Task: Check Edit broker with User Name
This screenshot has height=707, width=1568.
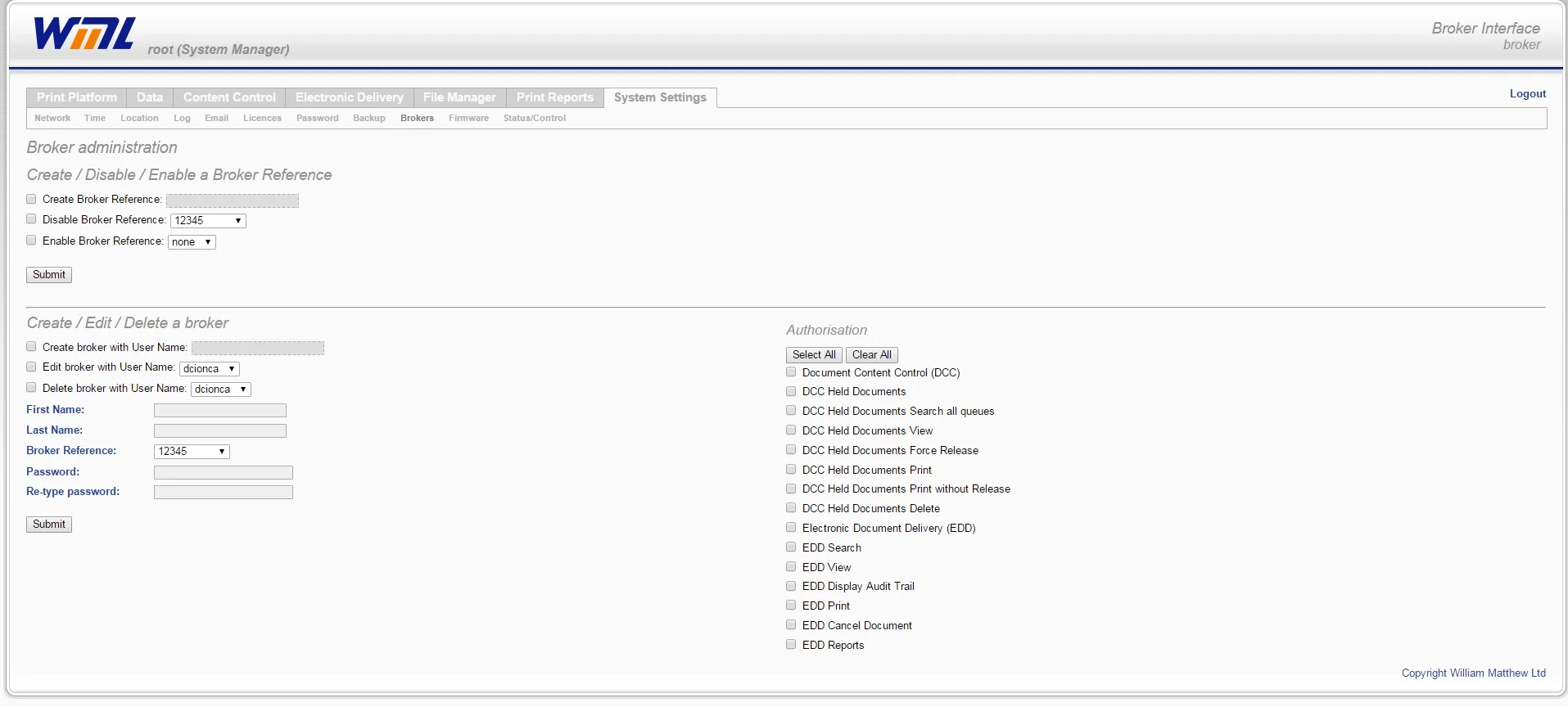Action: point(31,367)
